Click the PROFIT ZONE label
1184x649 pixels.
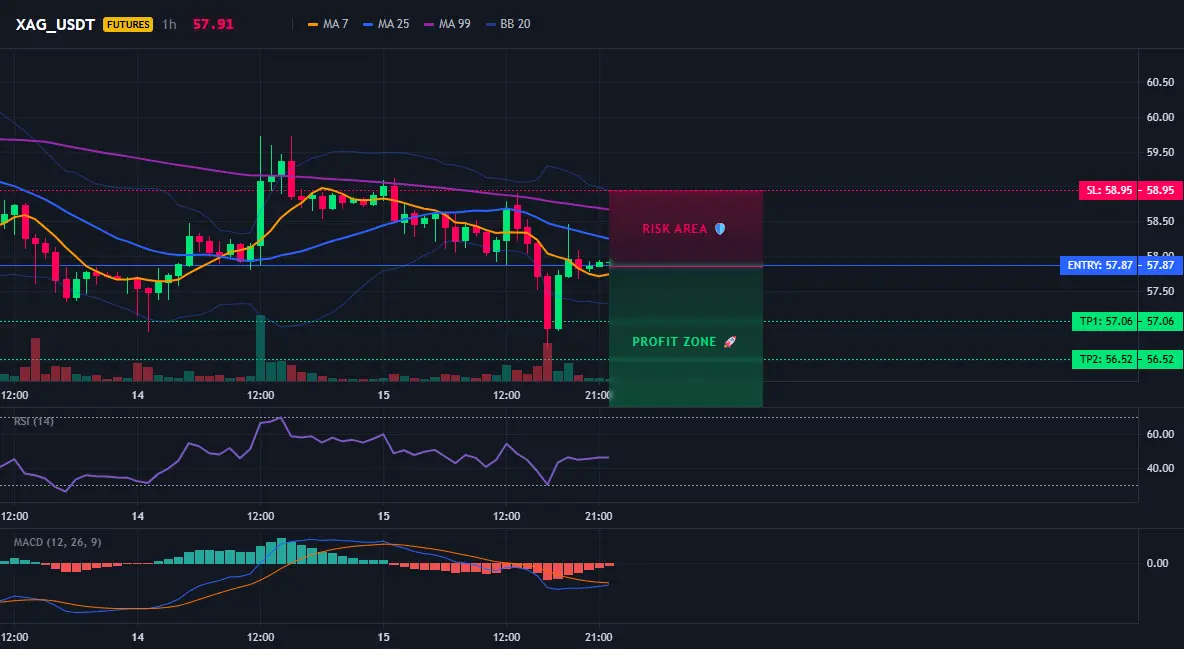[674, 341]
